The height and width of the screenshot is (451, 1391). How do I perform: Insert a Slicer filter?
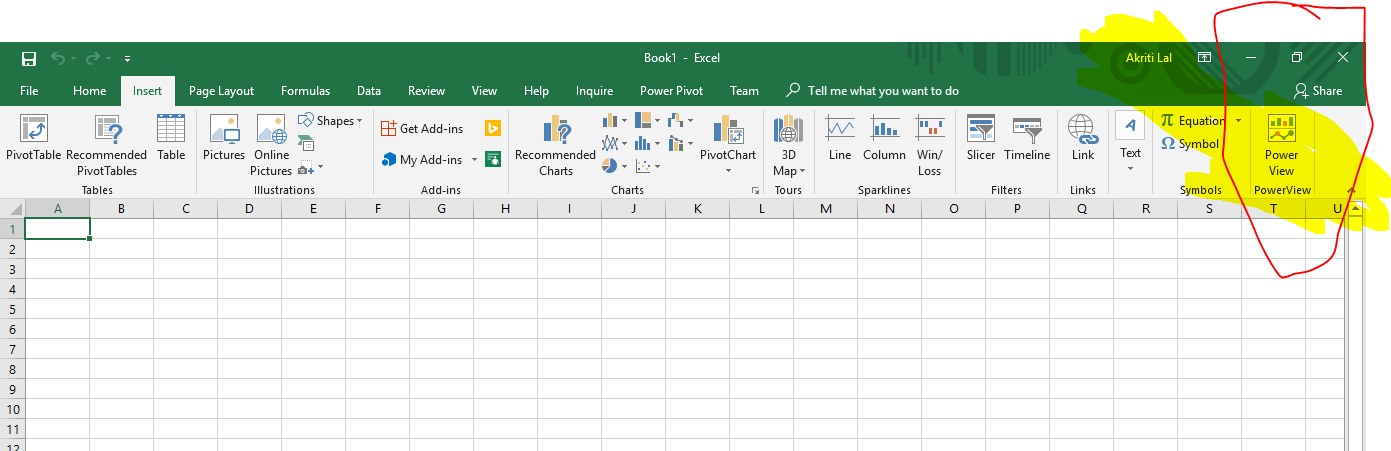click(981, 139)
